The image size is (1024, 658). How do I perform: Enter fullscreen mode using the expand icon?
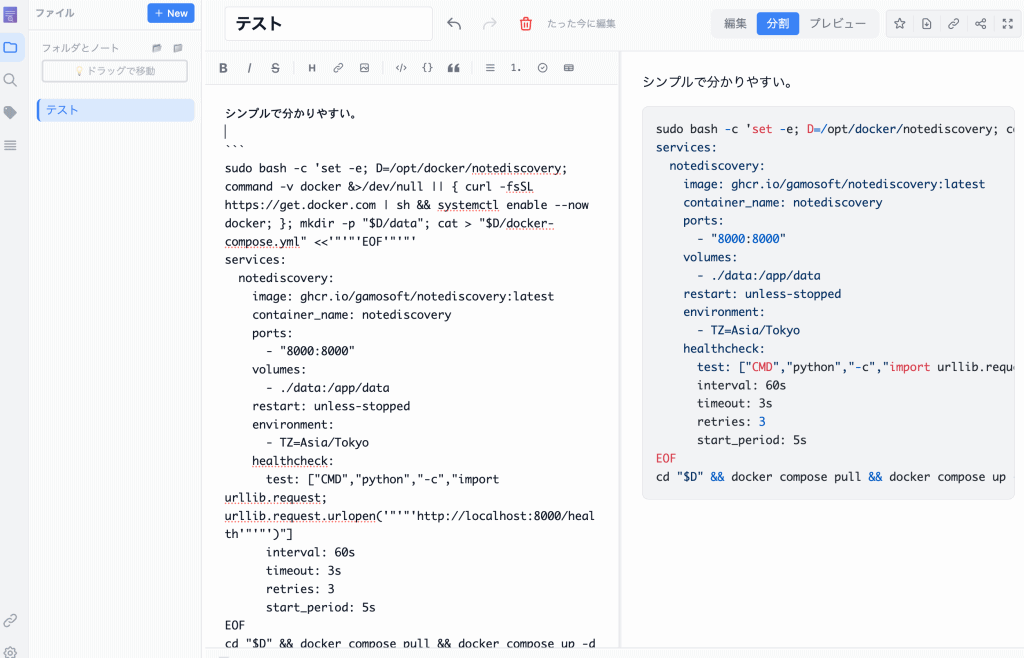[1007, 24]
